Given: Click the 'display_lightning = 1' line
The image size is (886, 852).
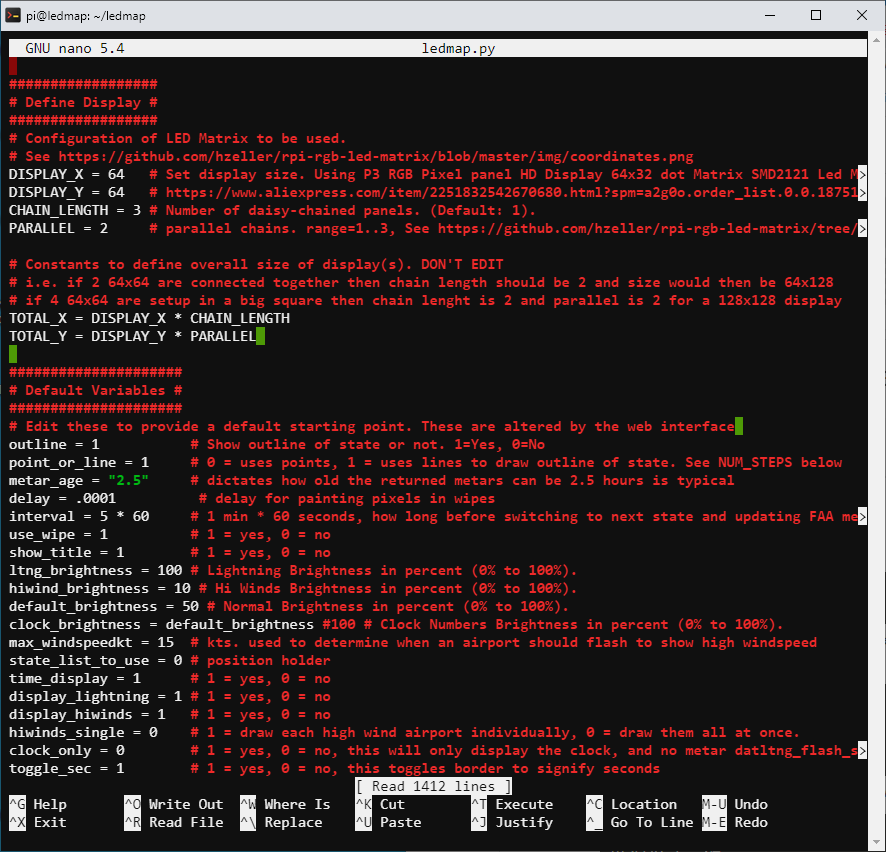Looking at the screenshot, I should 95,697.
